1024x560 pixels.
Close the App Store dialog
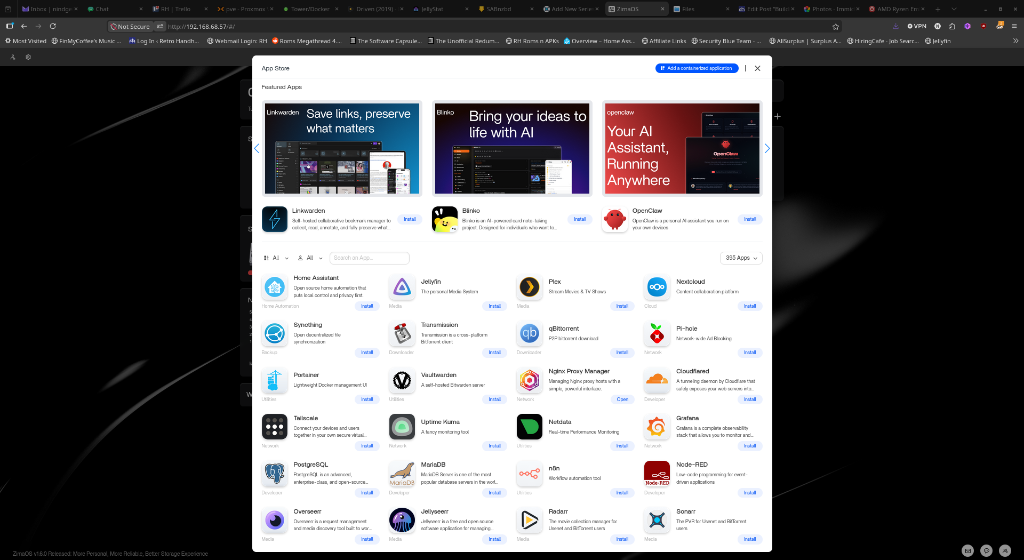pos(758,68)
